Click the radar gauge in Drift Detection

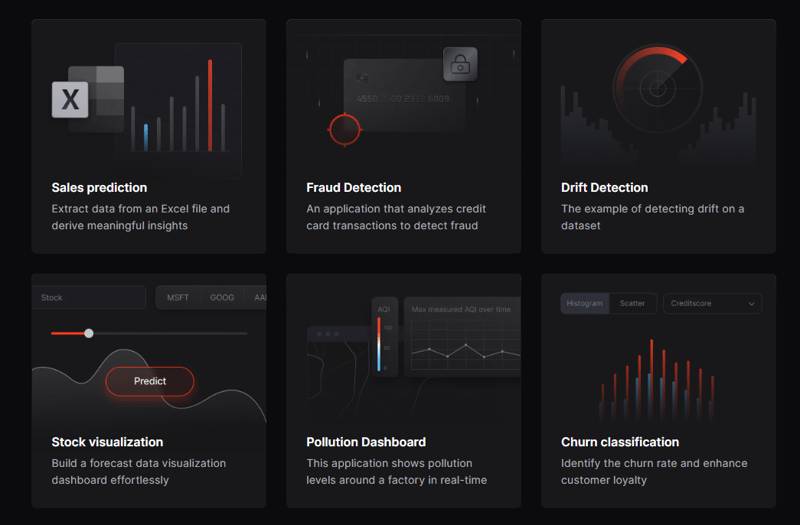(658, 89)
